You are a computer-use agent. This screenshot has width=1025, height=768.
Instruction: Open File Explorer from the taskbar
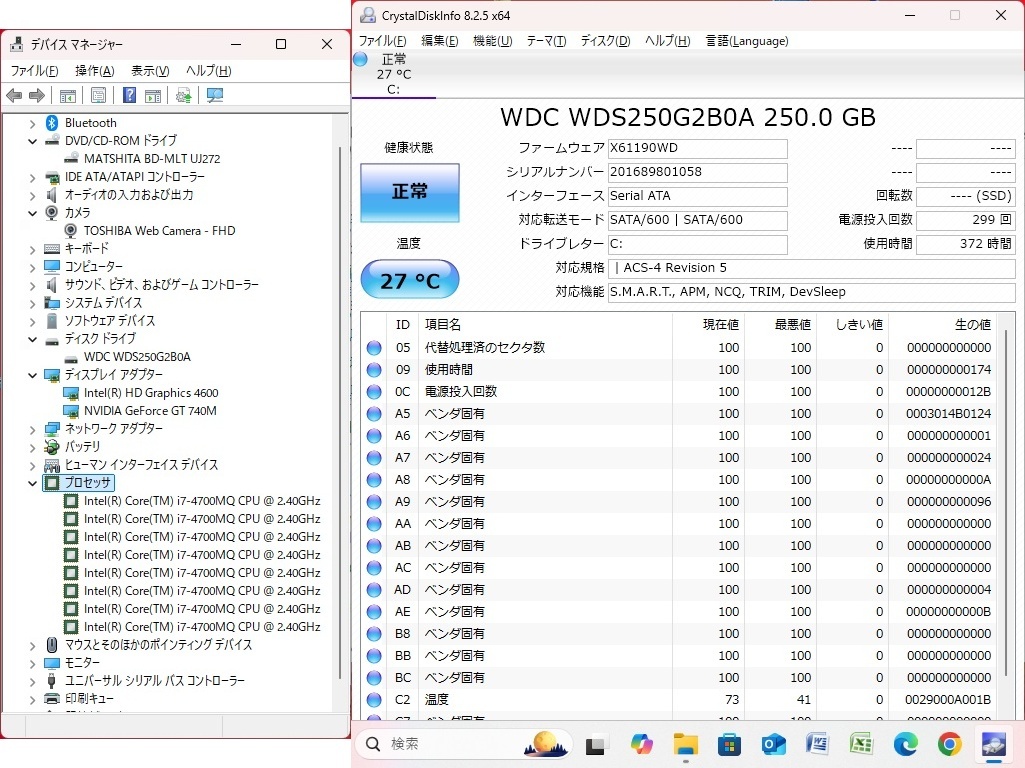coord(686,744)
